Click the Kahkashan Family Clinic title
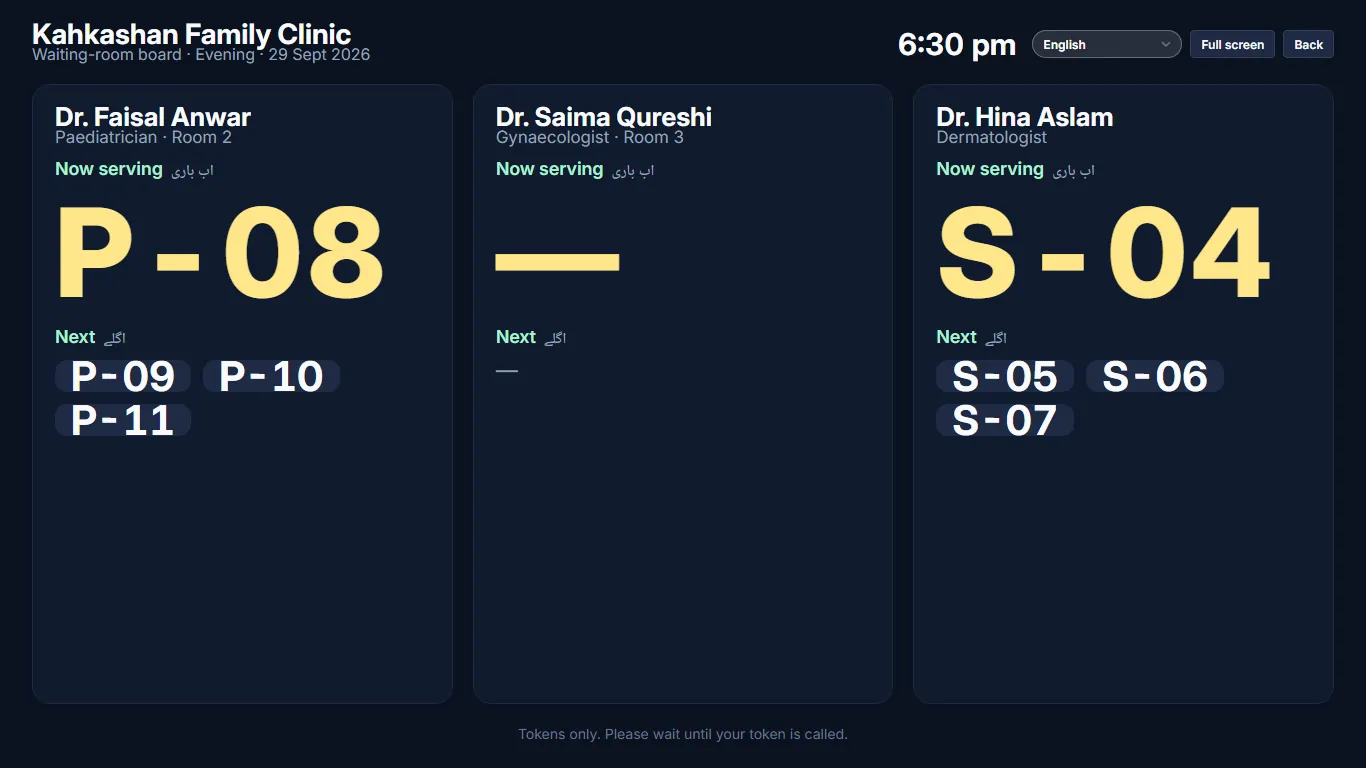 pyautogui.click(x=192, y=35)
